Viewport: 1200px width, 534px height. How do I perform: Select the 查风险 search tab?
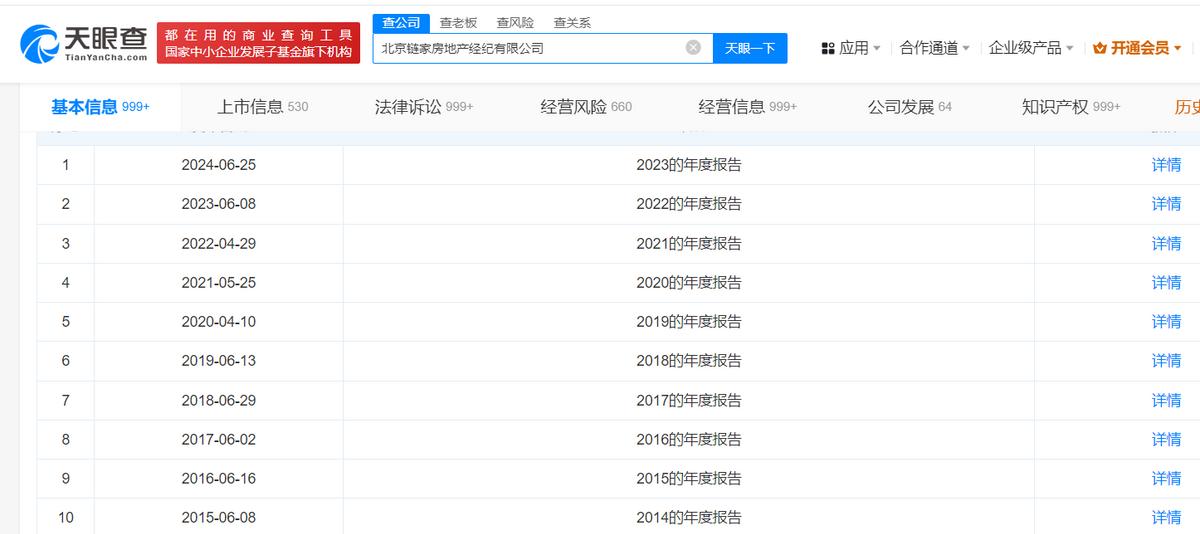pyautogui.click(x=515, y=22)
